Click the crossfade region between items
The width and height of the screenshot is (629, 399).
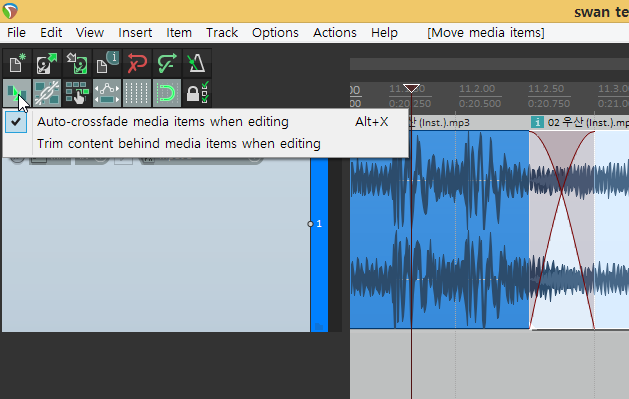pos(562,229)
